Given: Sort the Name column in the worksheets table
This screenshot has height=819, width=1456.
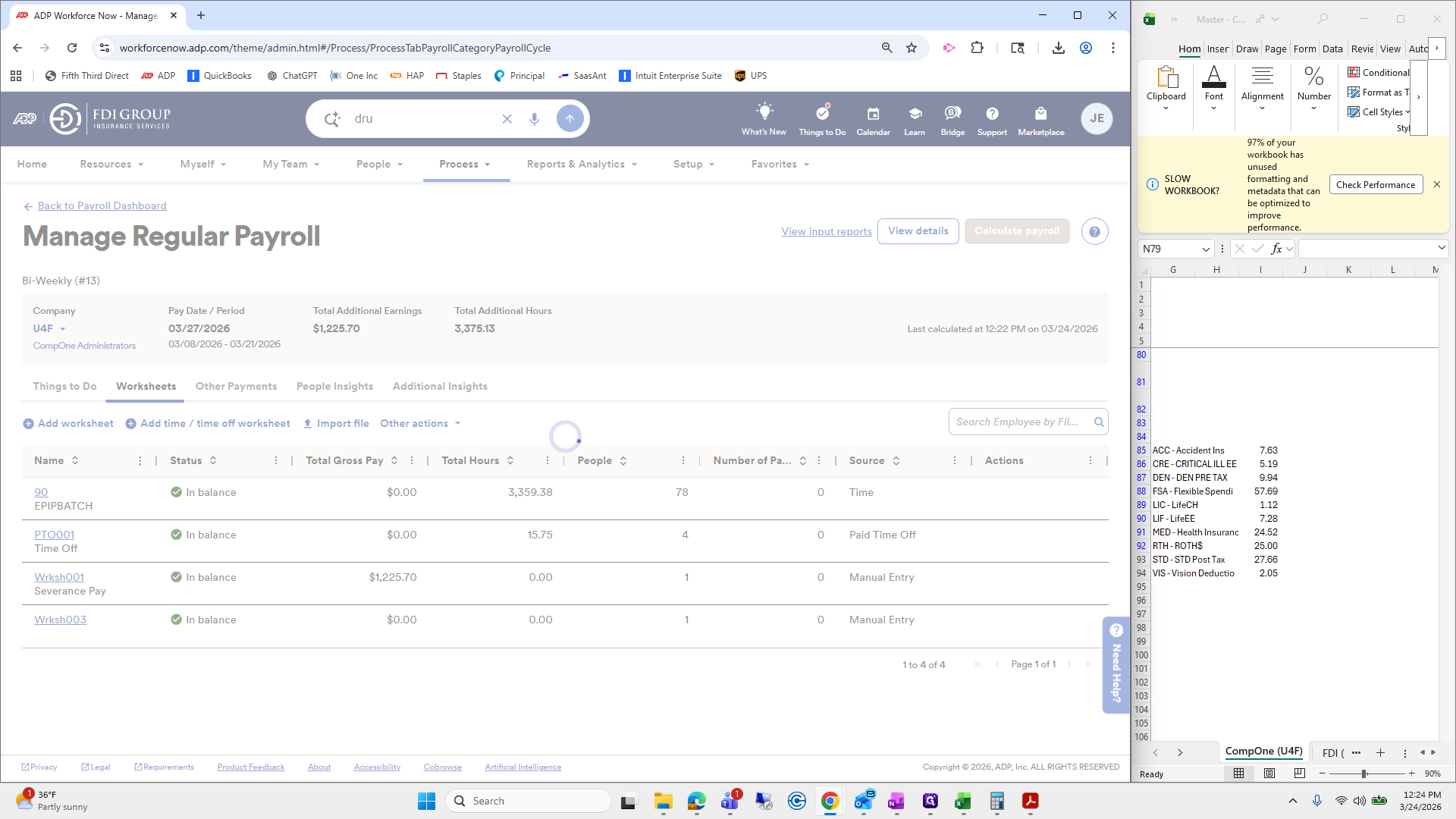Looking at the screenshot, I should [75, 461].
